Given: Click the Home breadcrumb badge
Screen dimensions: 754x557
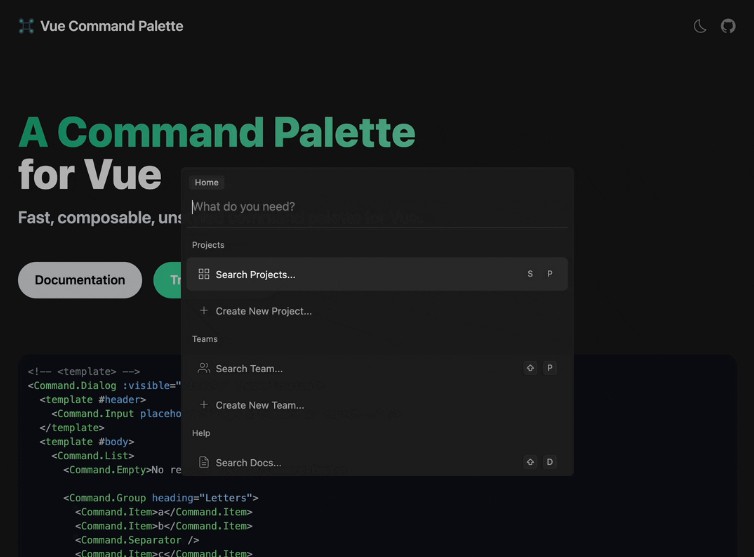Looking at the screenshot, I should click(x=207, y=182).
